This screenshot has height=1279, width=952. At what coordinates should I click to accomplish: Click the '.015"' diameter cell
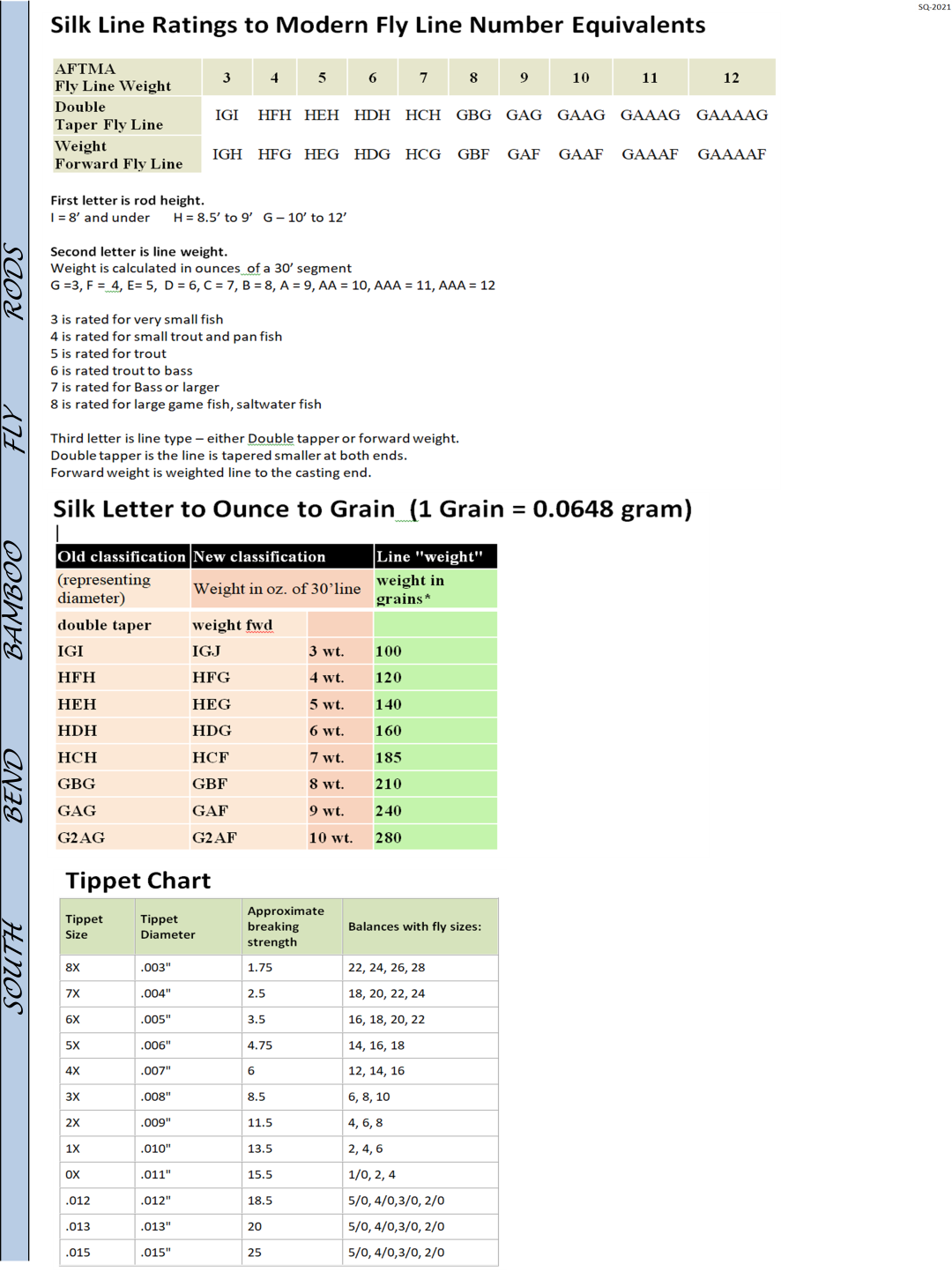pos(188,1253)
